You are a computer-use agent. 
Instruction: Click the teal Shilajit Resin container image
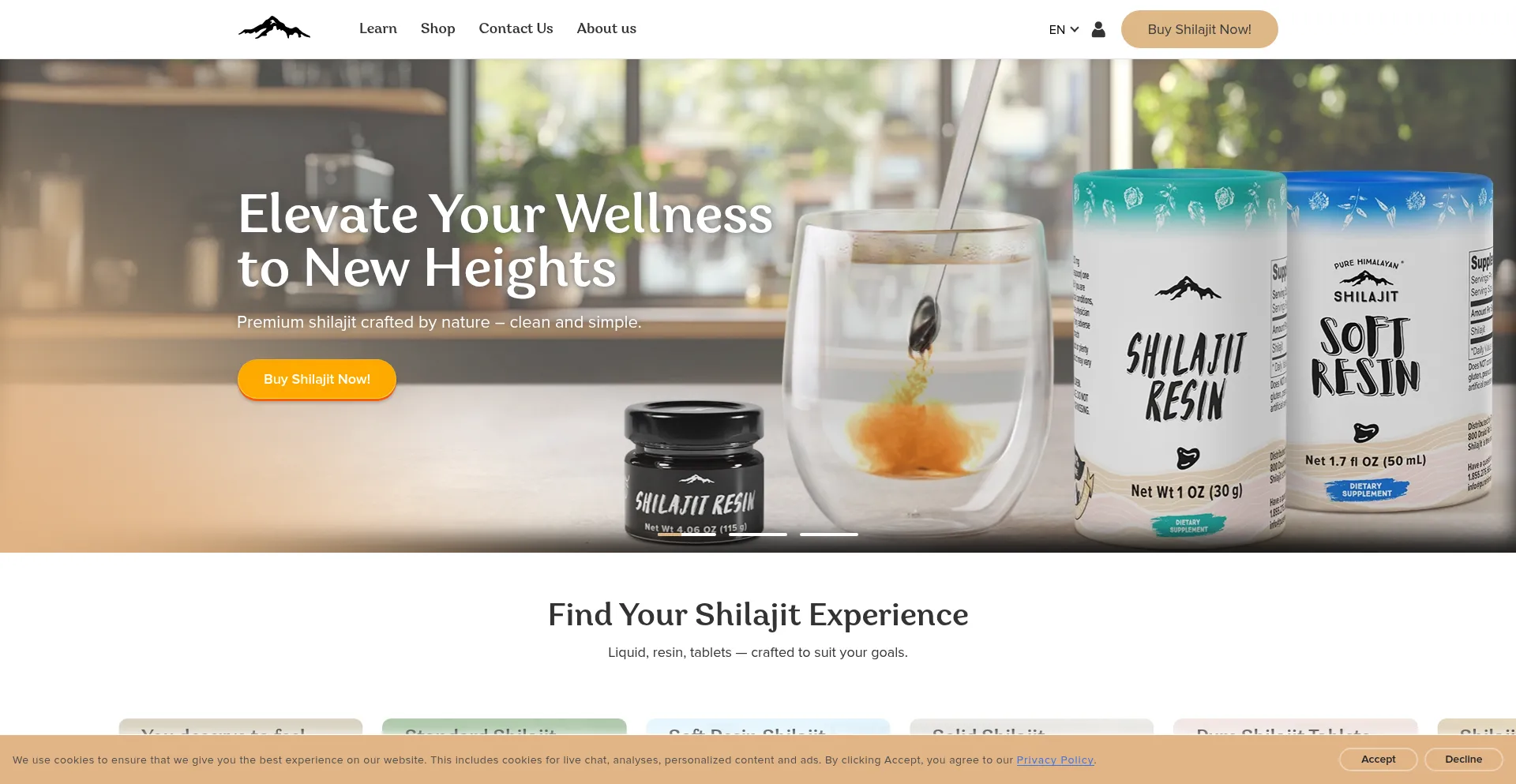pos(1180,359)
